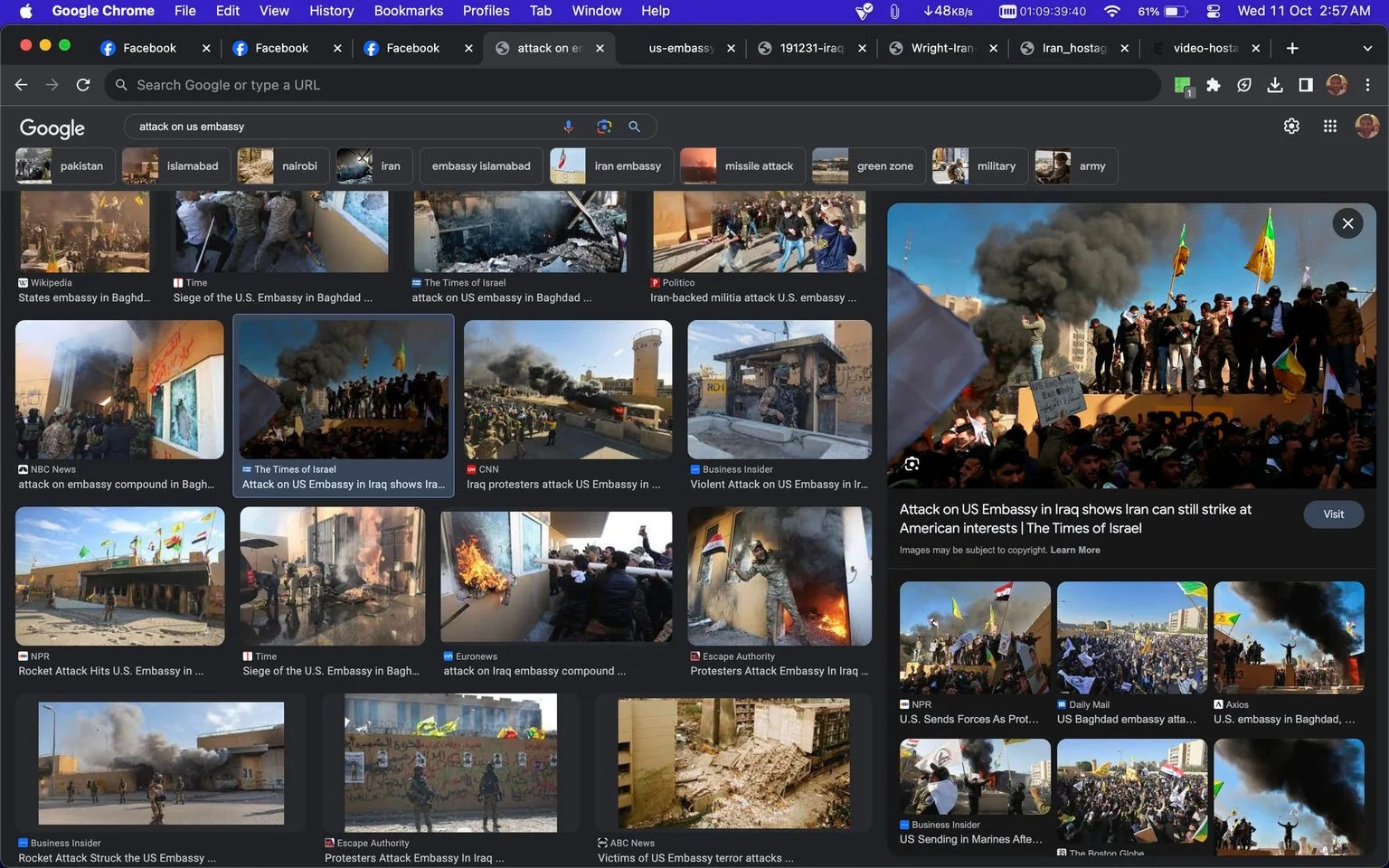The width and height of the screenshot is (1389, 868).
Task: Select the islamabad filter chip
Action: point(176,166)
